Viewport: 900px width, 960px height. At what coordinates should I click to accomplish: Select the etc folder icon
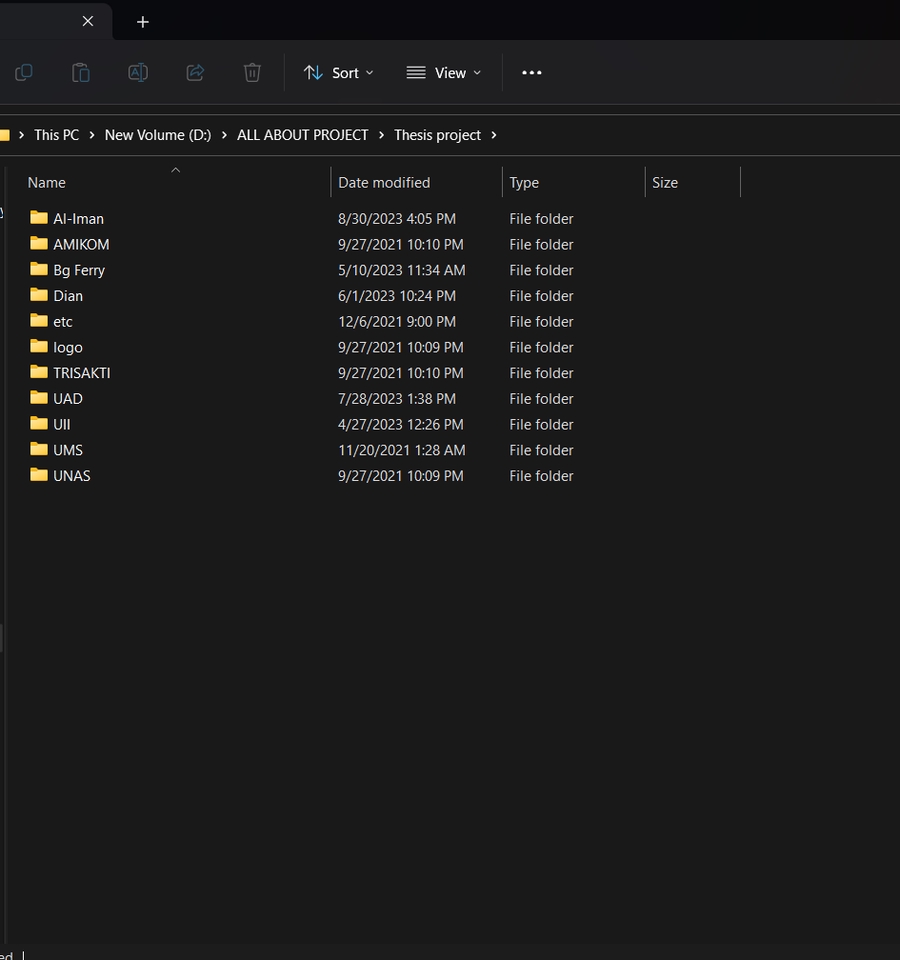[x=39, y=320]
